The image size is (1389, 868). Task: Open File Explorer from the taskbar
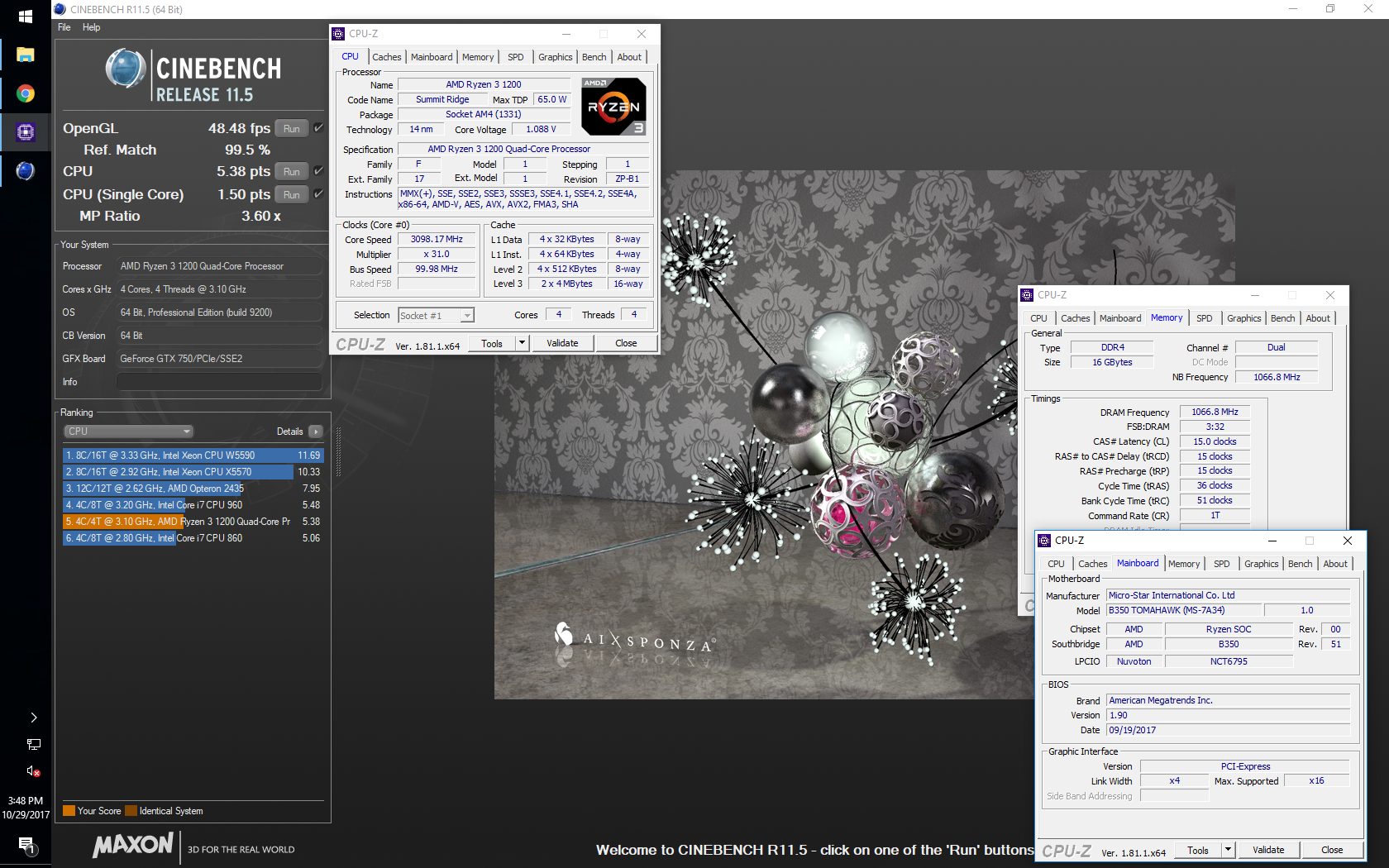coord(25,55)
